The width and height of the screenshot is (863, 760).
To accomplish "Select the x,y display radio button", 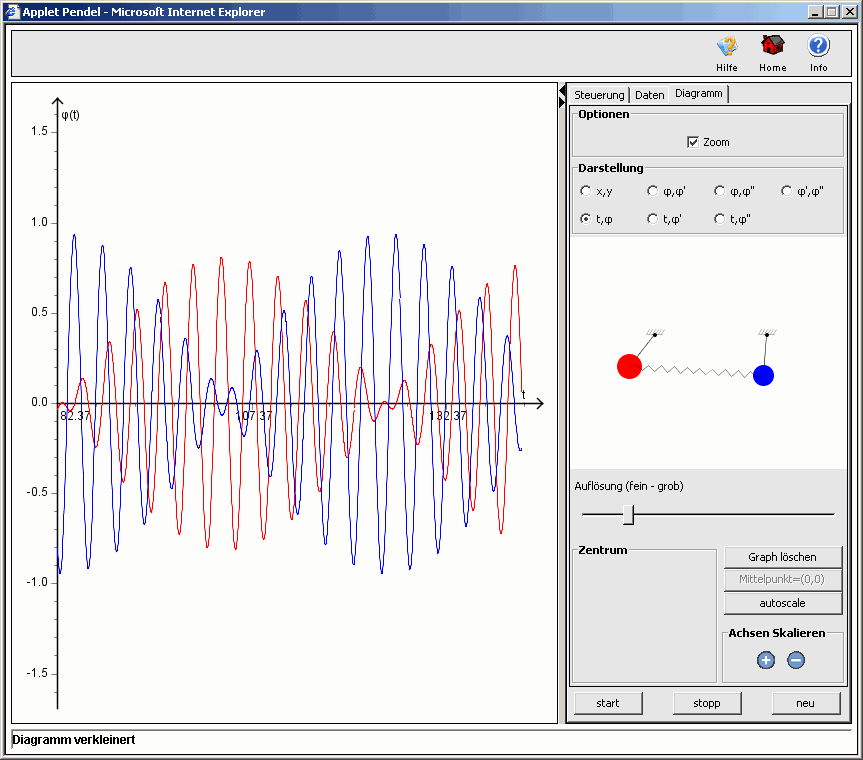I will [x=586, y=191].
